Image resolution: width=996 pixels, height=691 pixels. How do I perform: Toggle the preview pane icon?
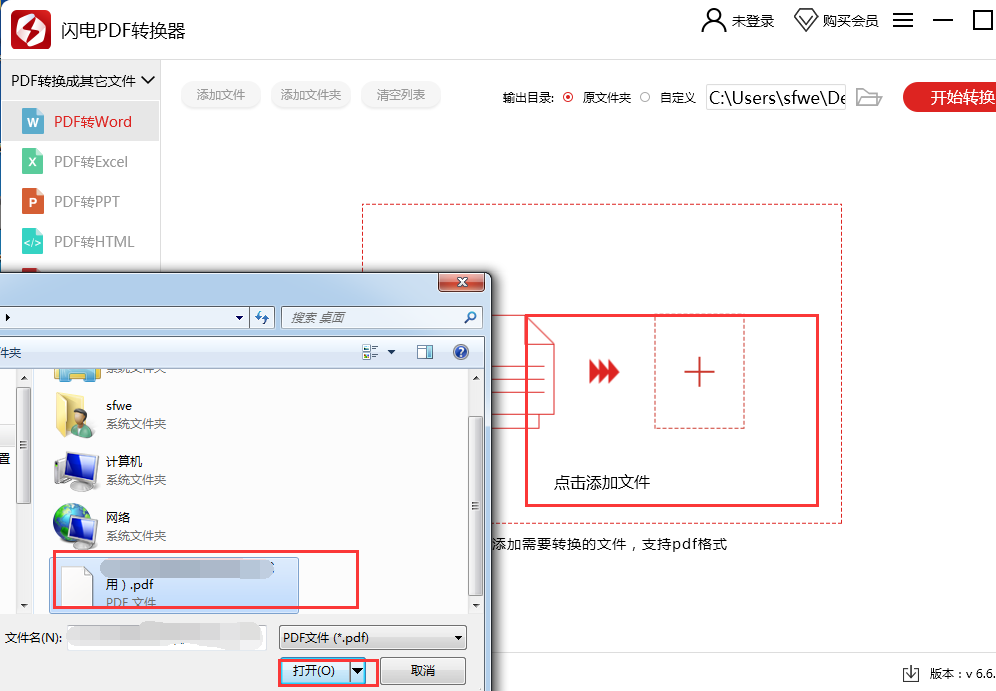425,352
